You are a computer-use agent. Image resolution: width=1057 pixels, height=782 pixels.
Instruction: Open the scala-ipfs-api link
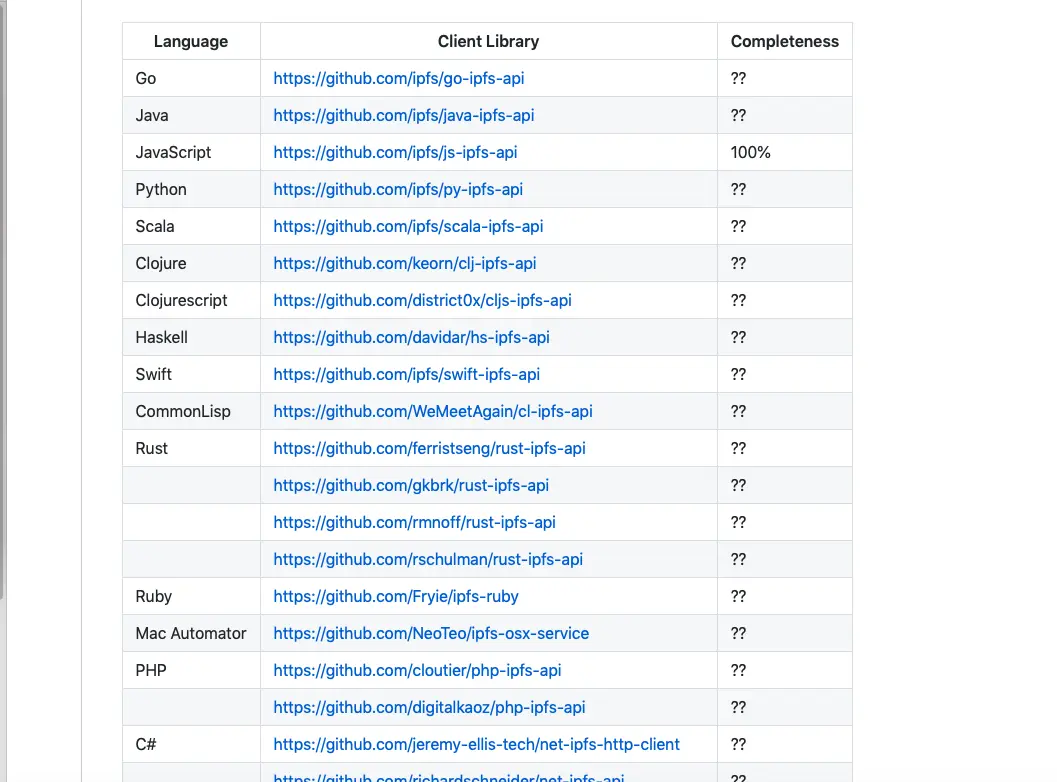[x=408, y=226]
